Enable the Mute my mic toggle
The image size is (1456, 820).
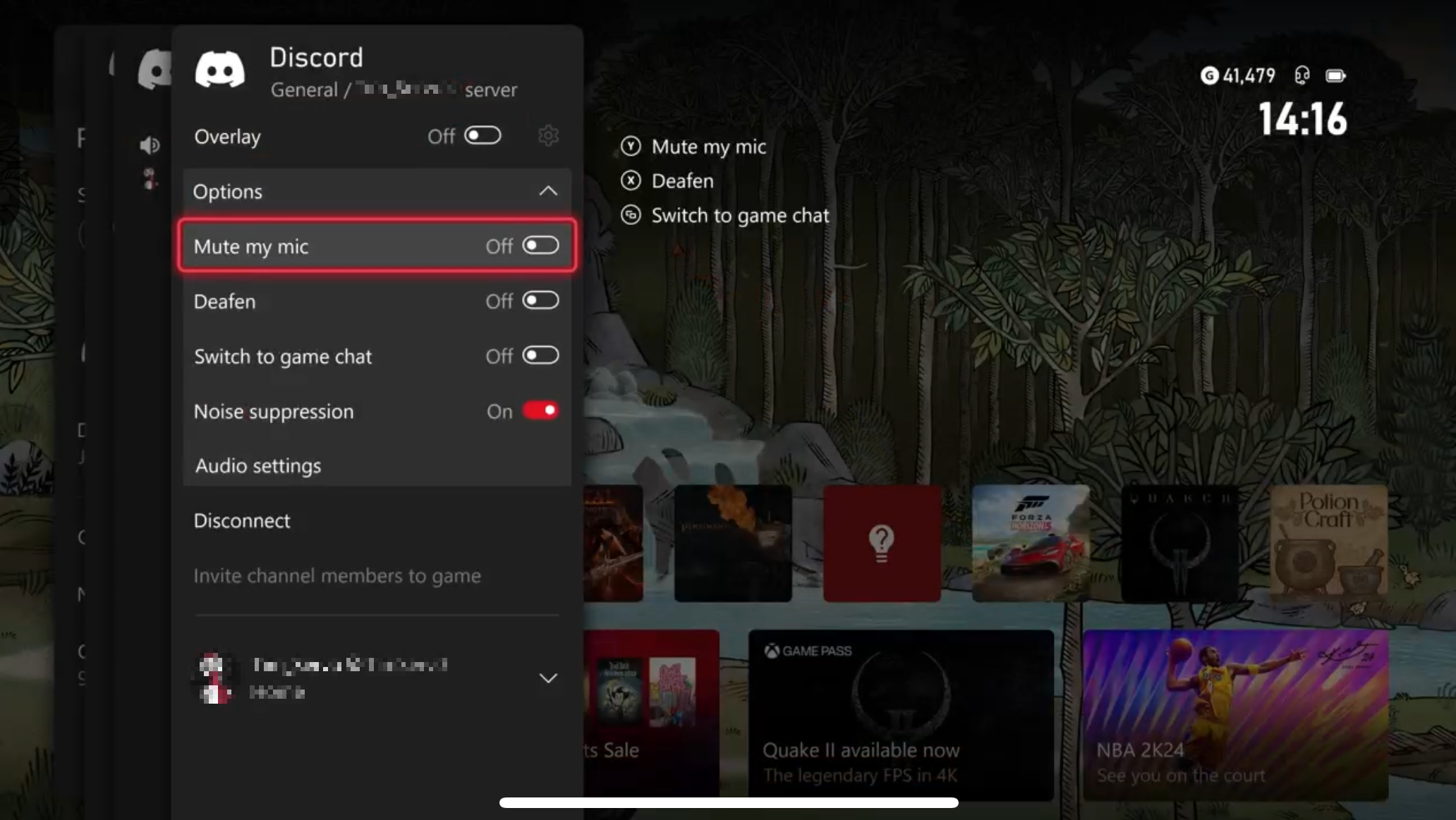tap(540, 245)
